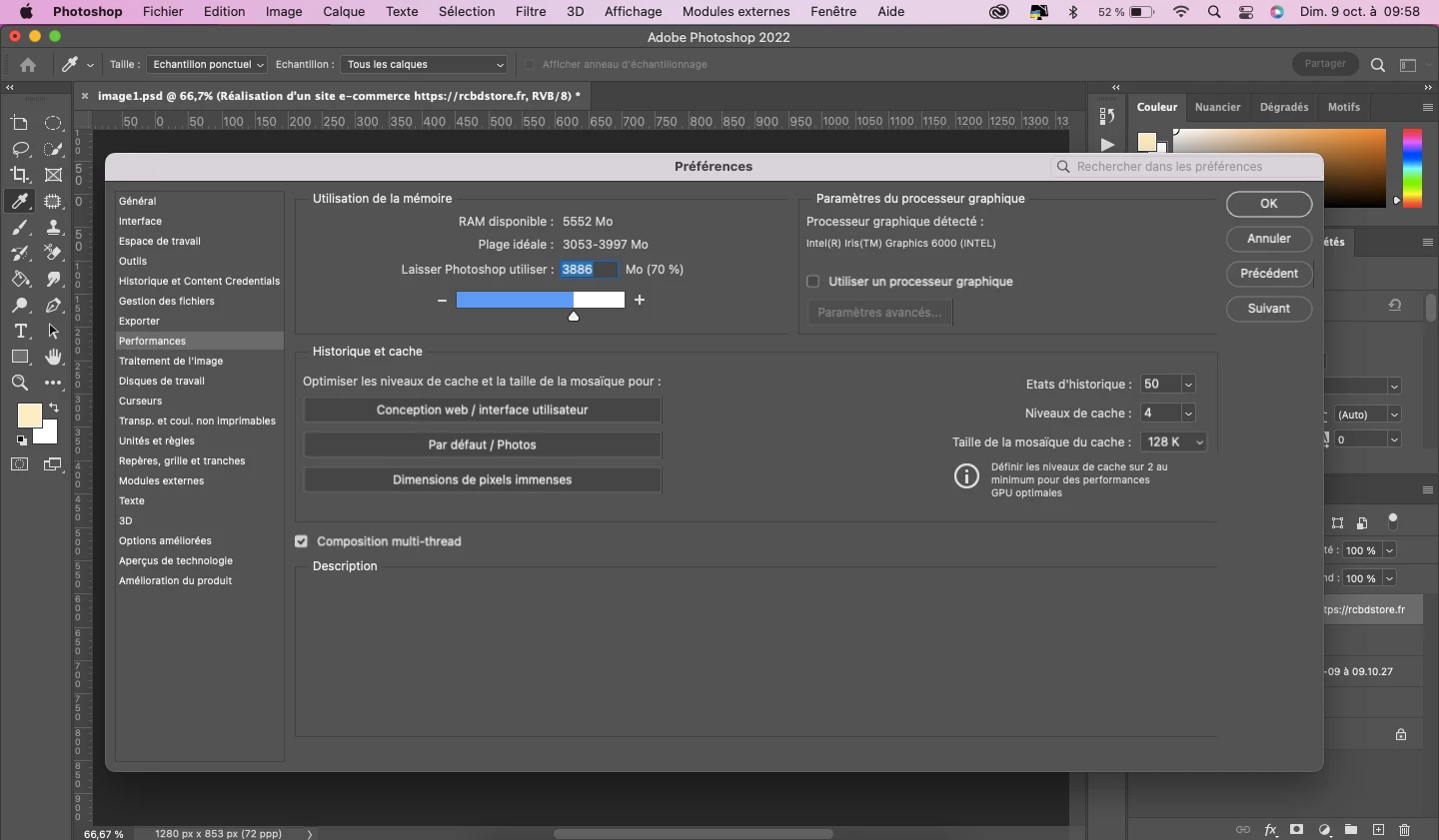The width and height of the screenshot is (1439, 840).
Task: Select the Quick Selection tool
Action: [54, 150]
